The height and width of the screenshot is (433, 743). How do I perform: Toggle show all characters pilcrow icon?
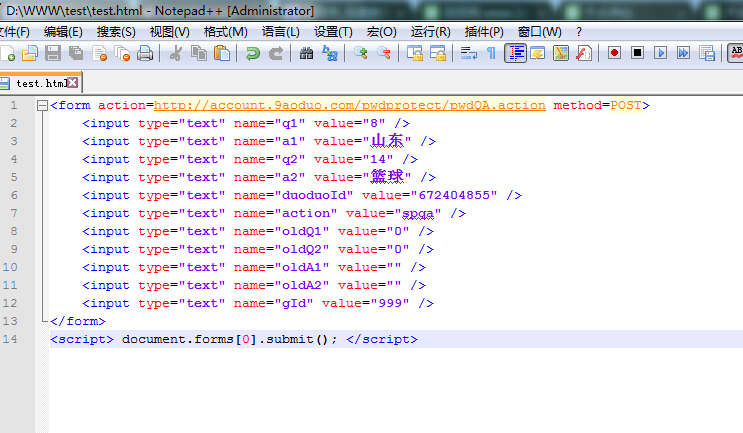(491, 53)
